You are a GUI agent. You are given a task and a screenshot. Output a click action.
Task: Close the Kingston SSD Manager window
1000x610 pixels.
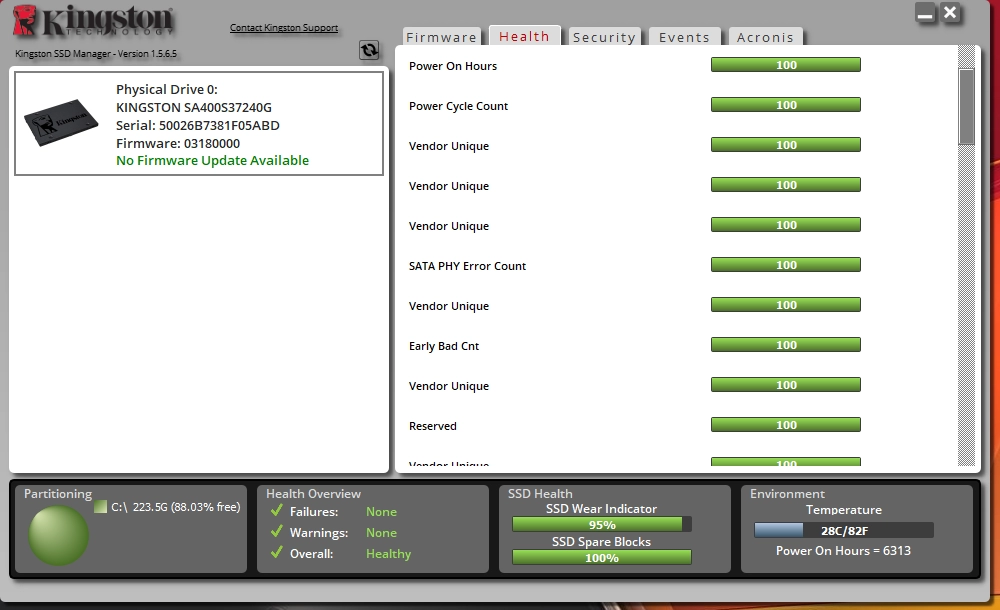pyautogui.click(x=950, y=13)
